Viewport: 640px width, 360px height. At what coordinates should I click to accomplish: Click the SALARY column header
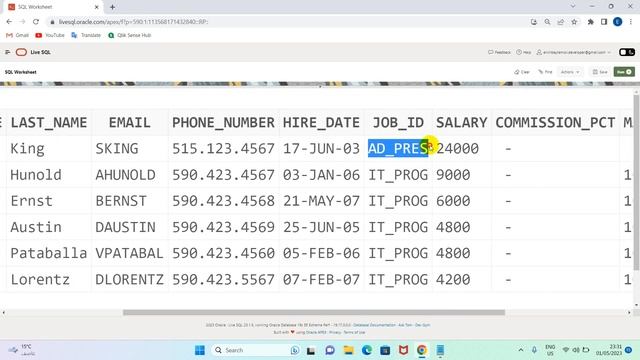pyautogui.click(x=462, y=122)
